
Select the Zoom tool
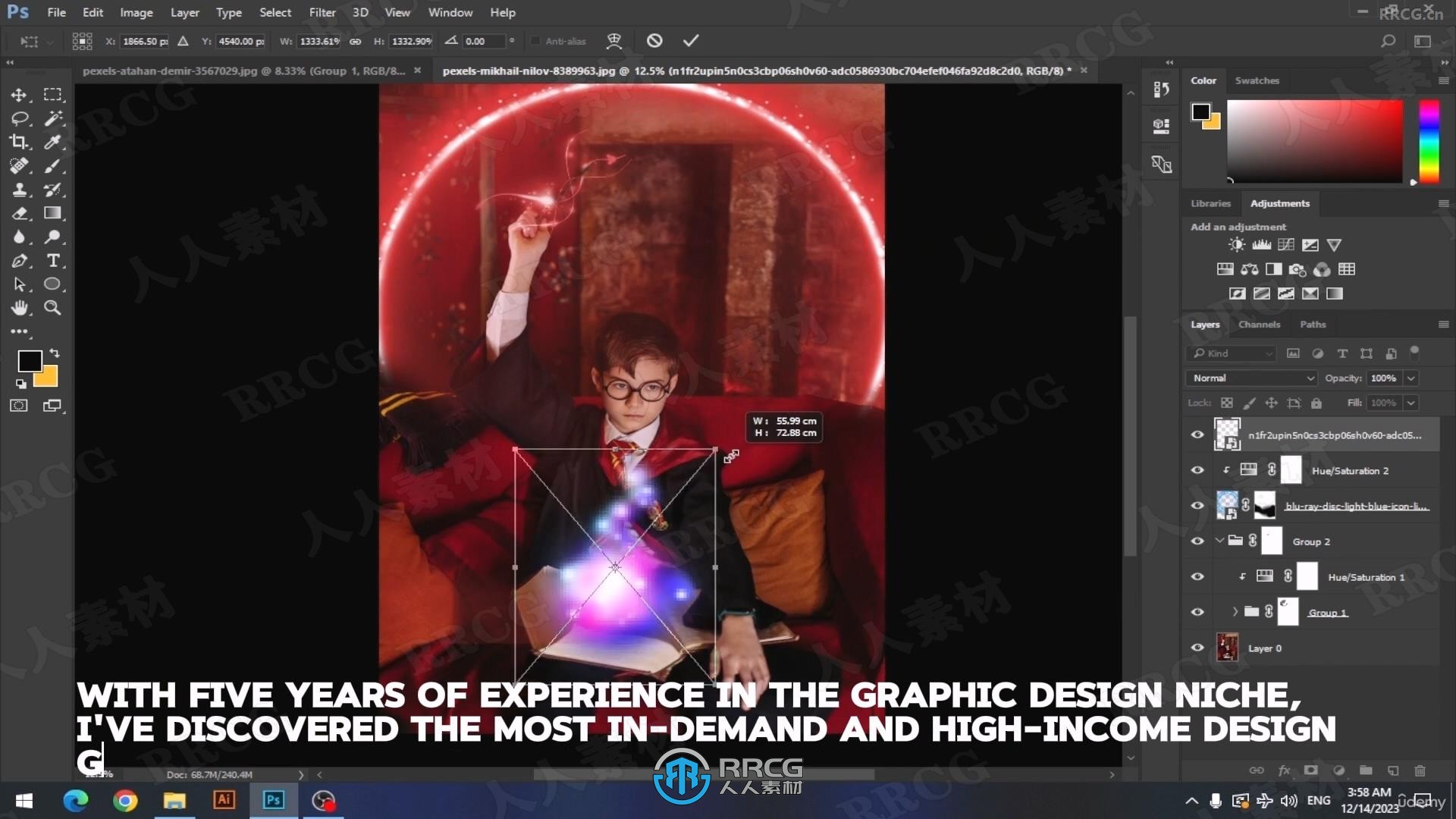(53, 308)
